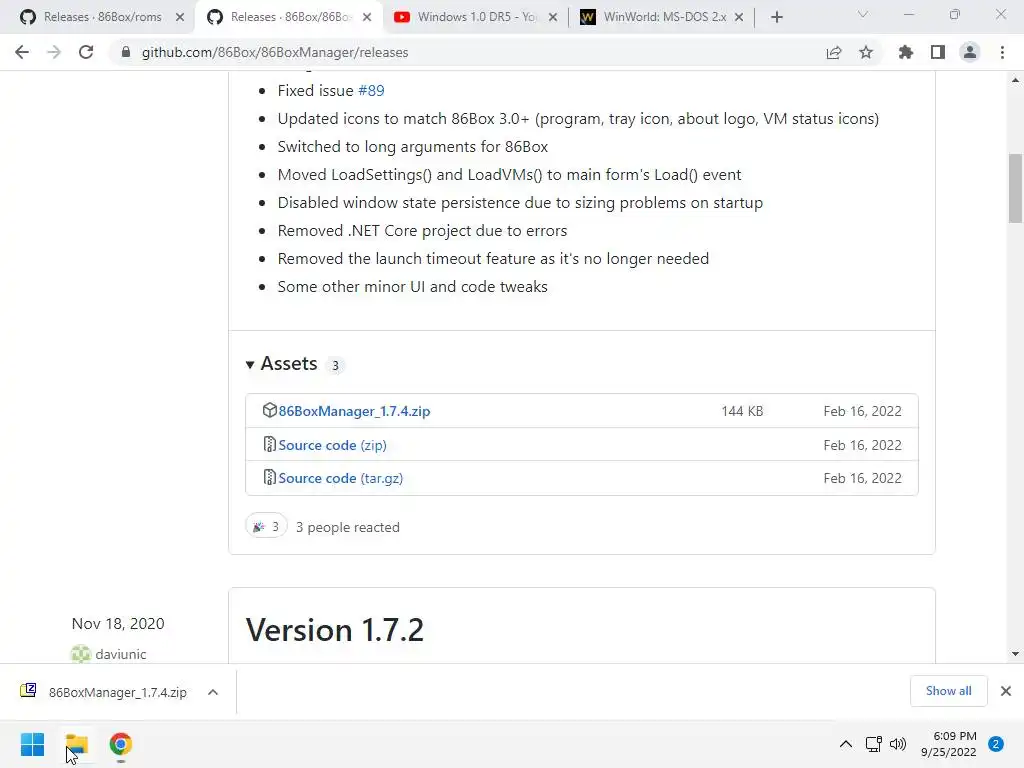The image size is (1024, 768).
Task: Download 86BoxManager_1.7.4.zip asset
Action: point(354,411)
